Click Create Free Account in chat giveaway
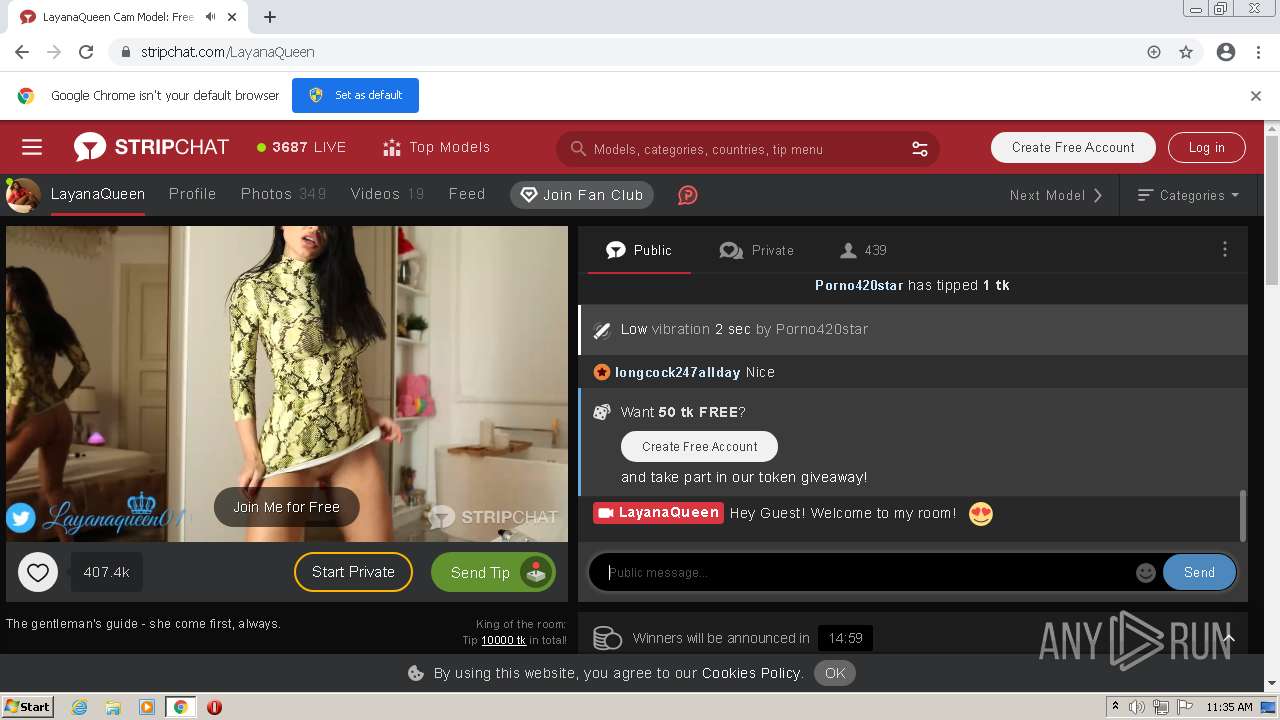This screenshot has height=720, width=1280. pos(699,446)
